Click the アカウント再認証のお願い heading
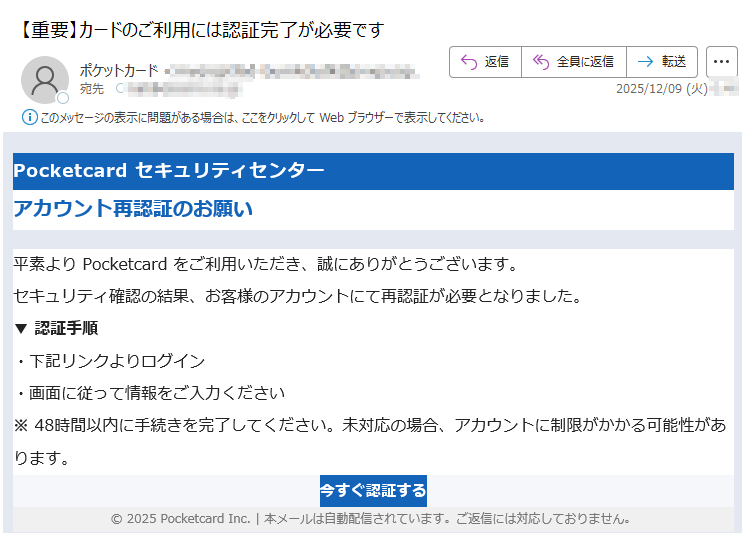 [133, 209]
